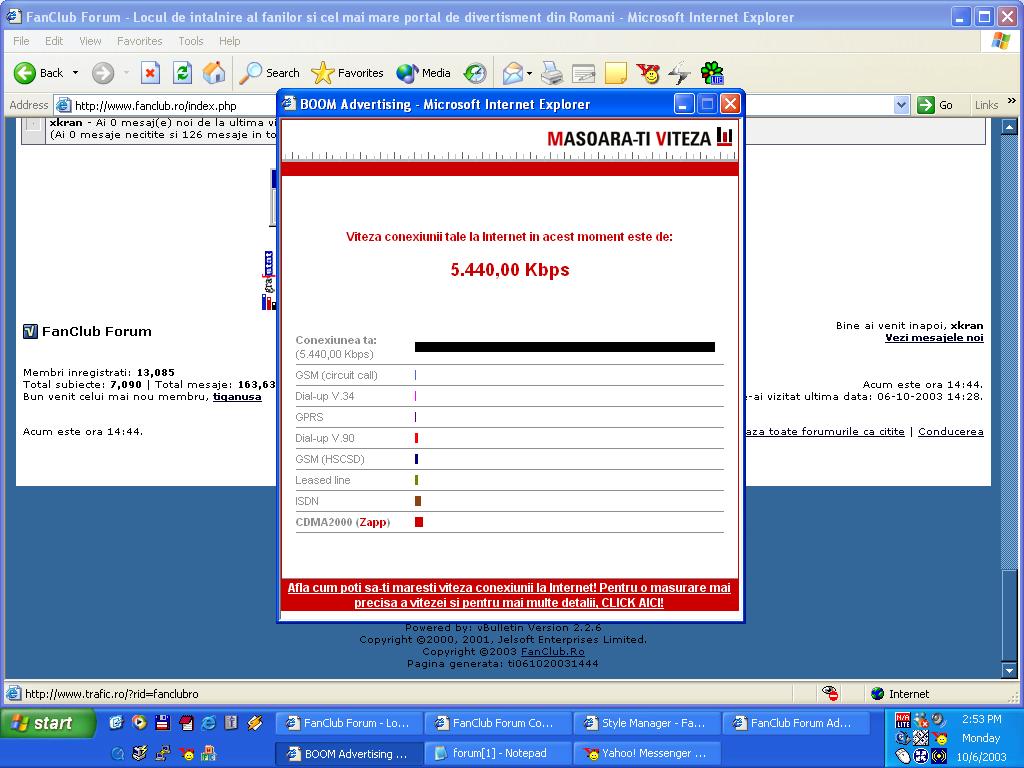Print the page with the printer icon
1024x768 pixels.
pyautogui.click(x=552, y=73)
